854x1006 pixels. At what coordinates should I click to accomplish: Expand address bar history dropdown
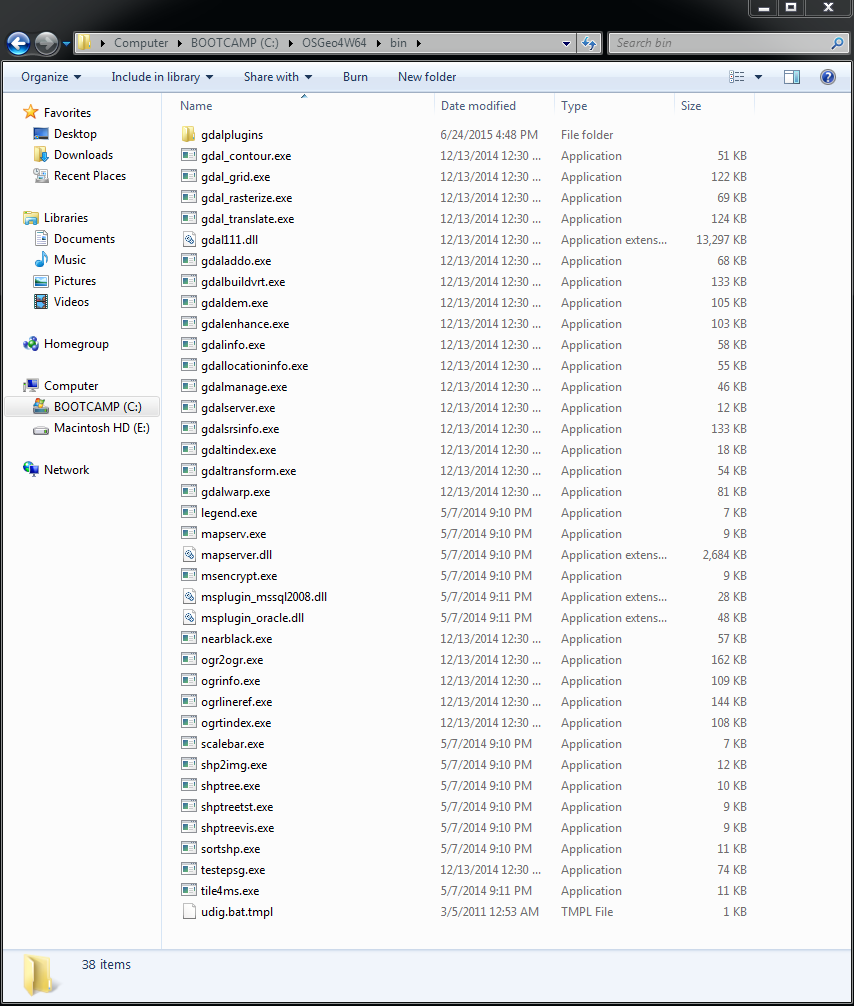tap(566, 44)
